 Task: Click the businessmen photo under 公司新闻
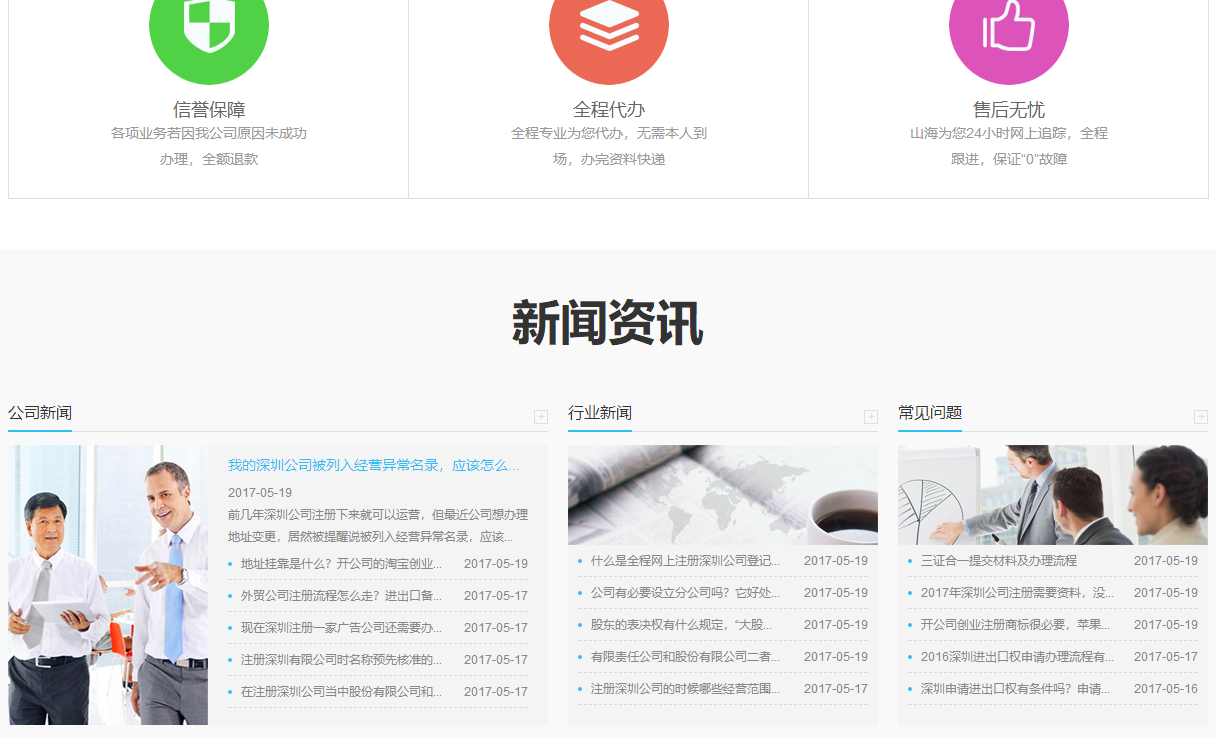[106, 585]
